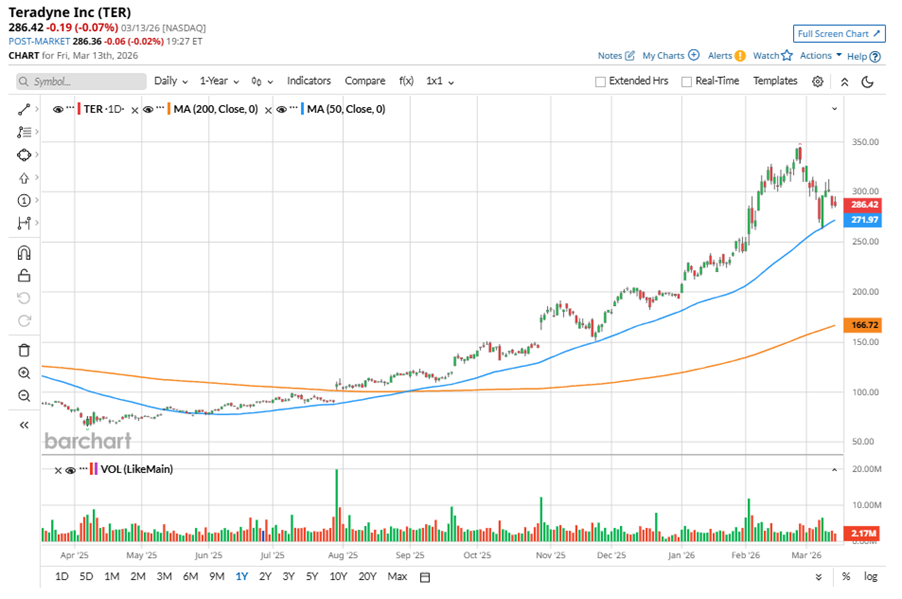Viewport: 902px width, 599px height.
Task: Open the Templates menu
Action: coord(775,81)
